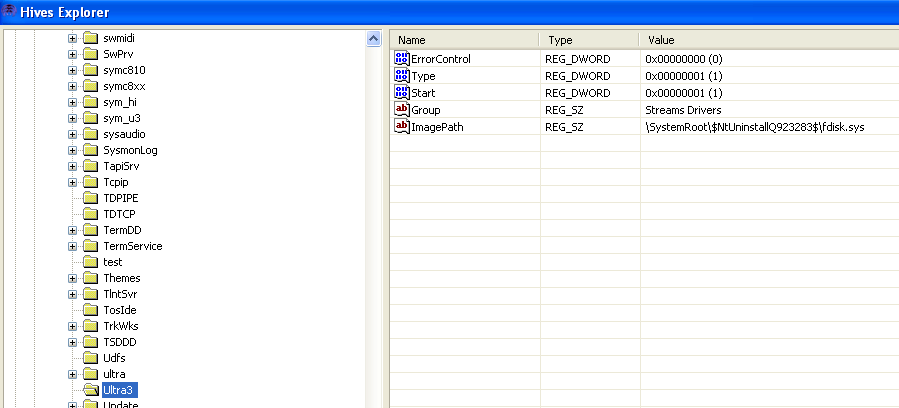Click the Start DWORD value icon

click(x=402, y=93)
